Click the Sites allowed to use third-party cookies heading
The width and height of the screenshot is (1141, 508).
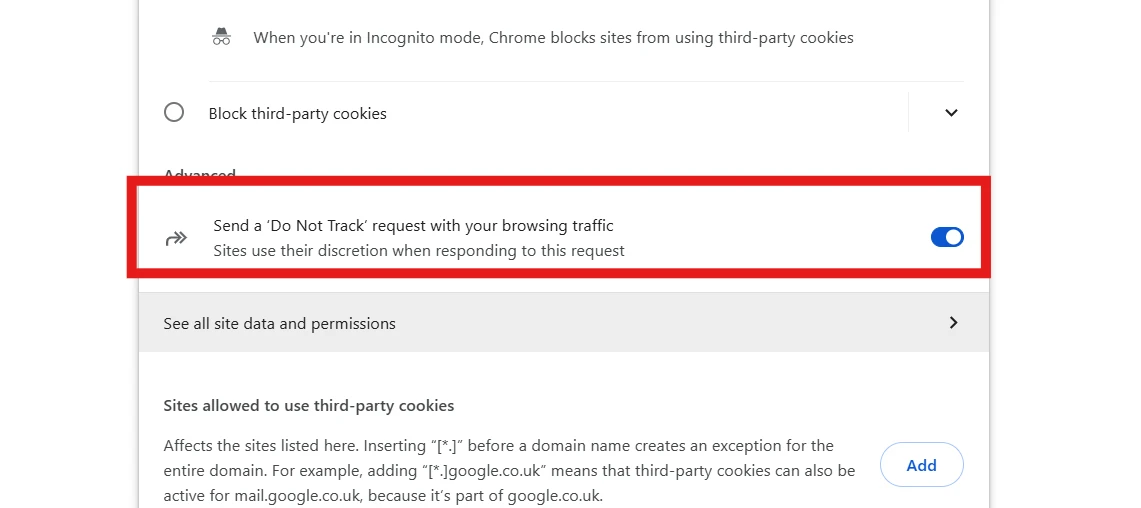309,405
